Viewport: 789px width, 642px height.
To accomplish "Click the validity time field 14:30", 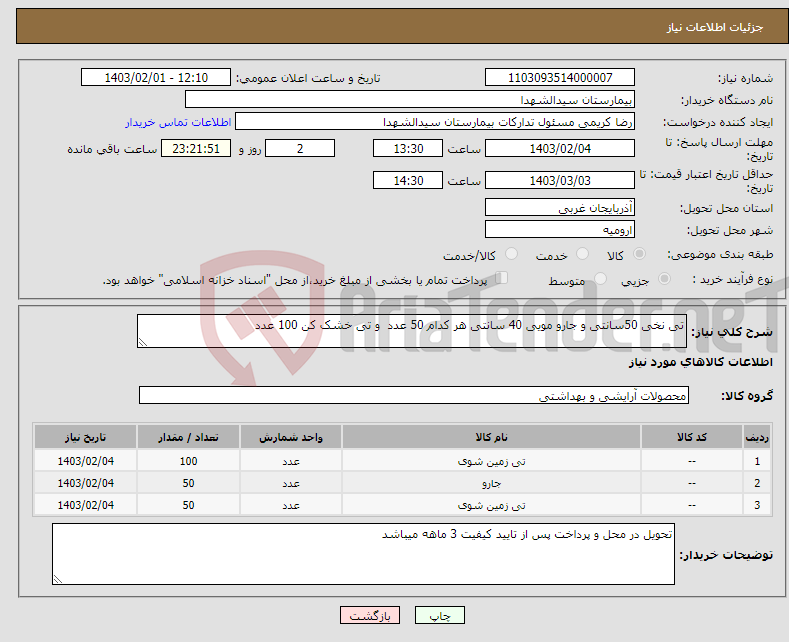I will coord(408,180).
